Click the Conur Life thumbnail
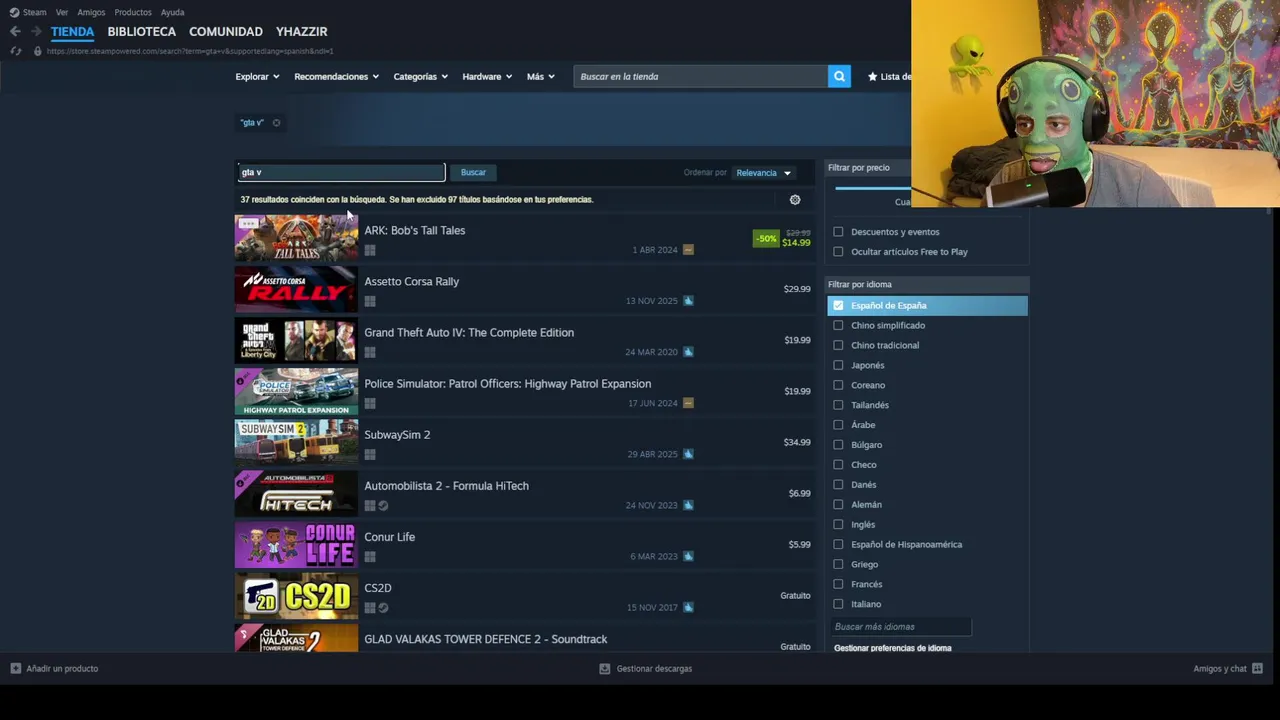 pyautogui.click(x=296, y=545)
